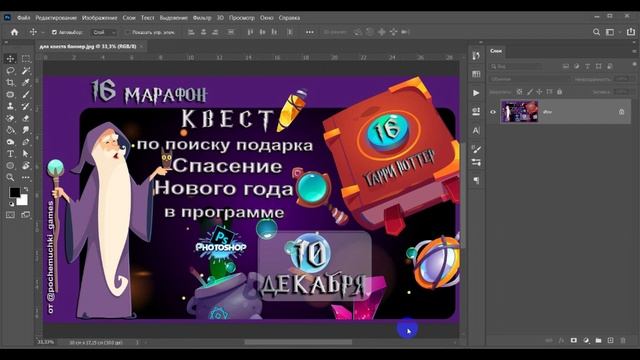Open the blending mode dropdown
This screenshot has height=360, width=640.
coord(529,79)
